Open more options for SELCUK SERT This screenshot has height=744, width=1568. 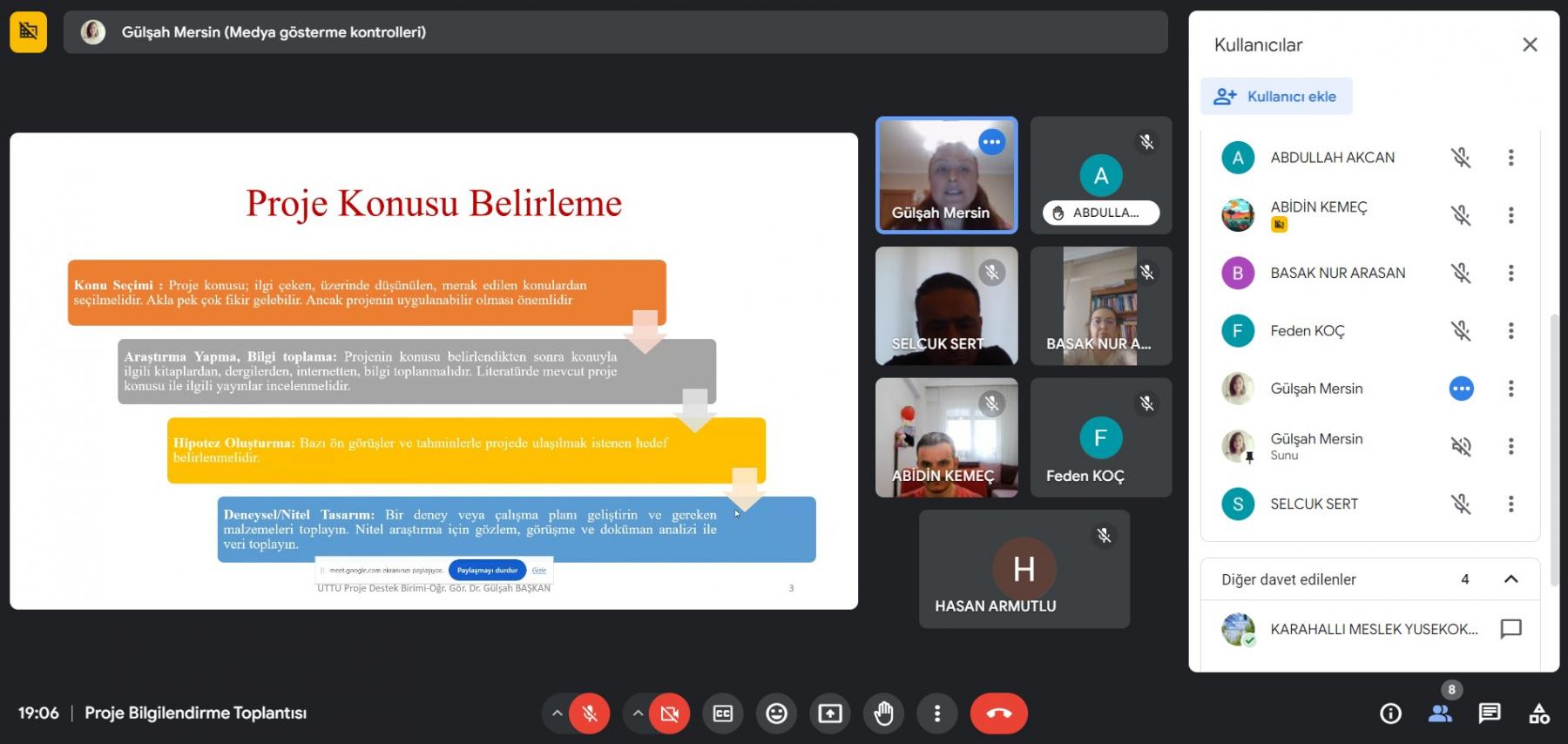1511,504
